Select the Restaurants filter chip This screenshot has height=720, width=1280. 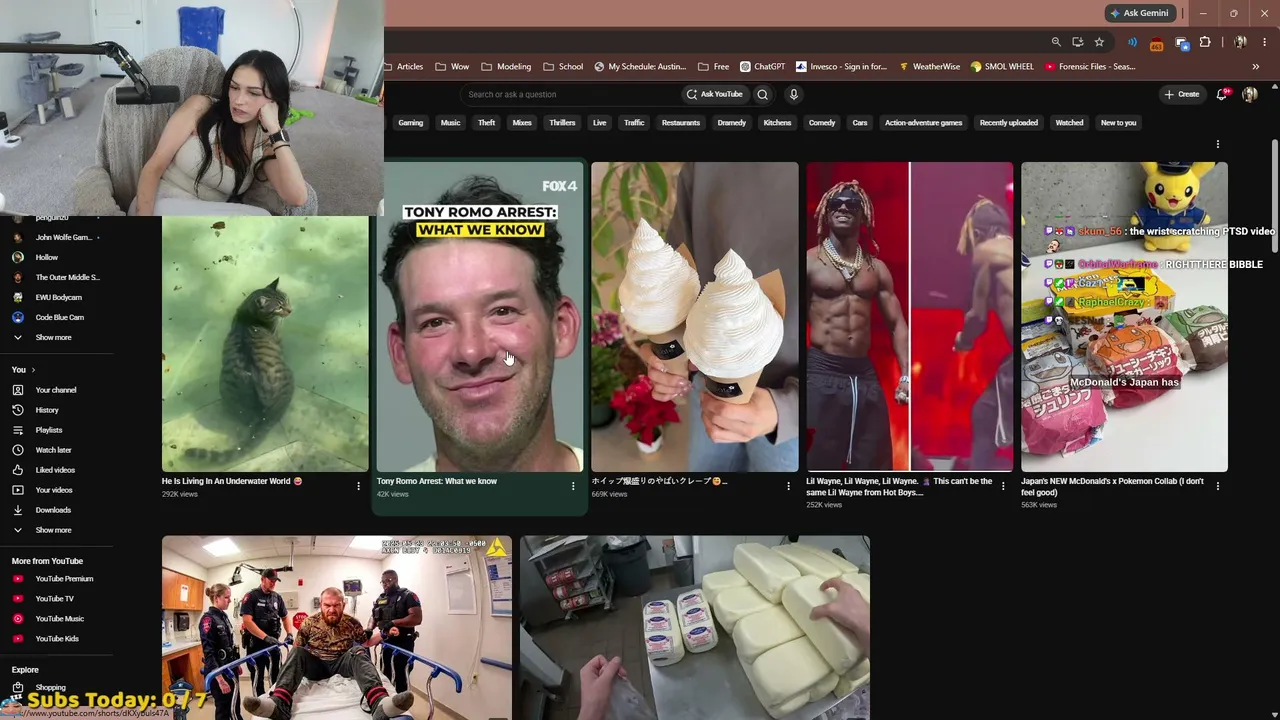click(681, 123)
